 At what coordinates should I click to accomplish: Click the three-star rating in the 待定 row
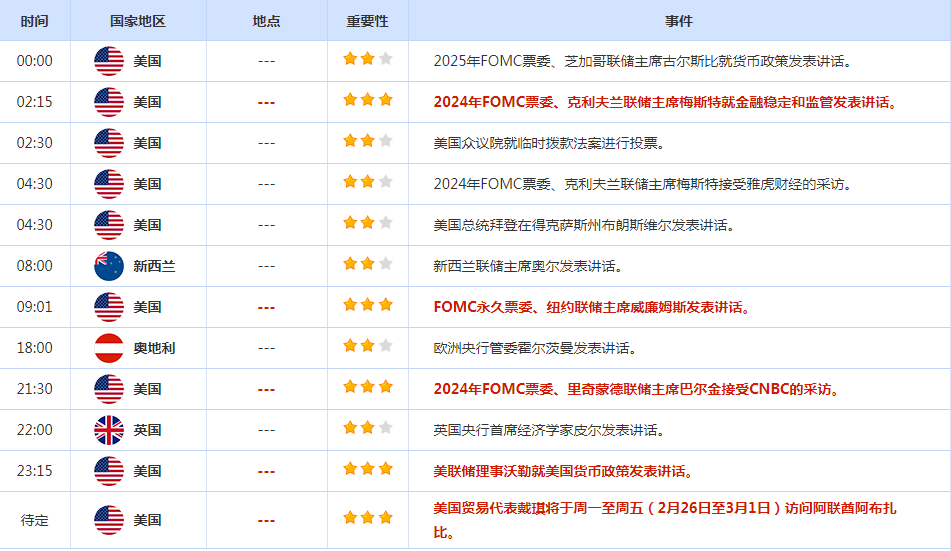368,518
